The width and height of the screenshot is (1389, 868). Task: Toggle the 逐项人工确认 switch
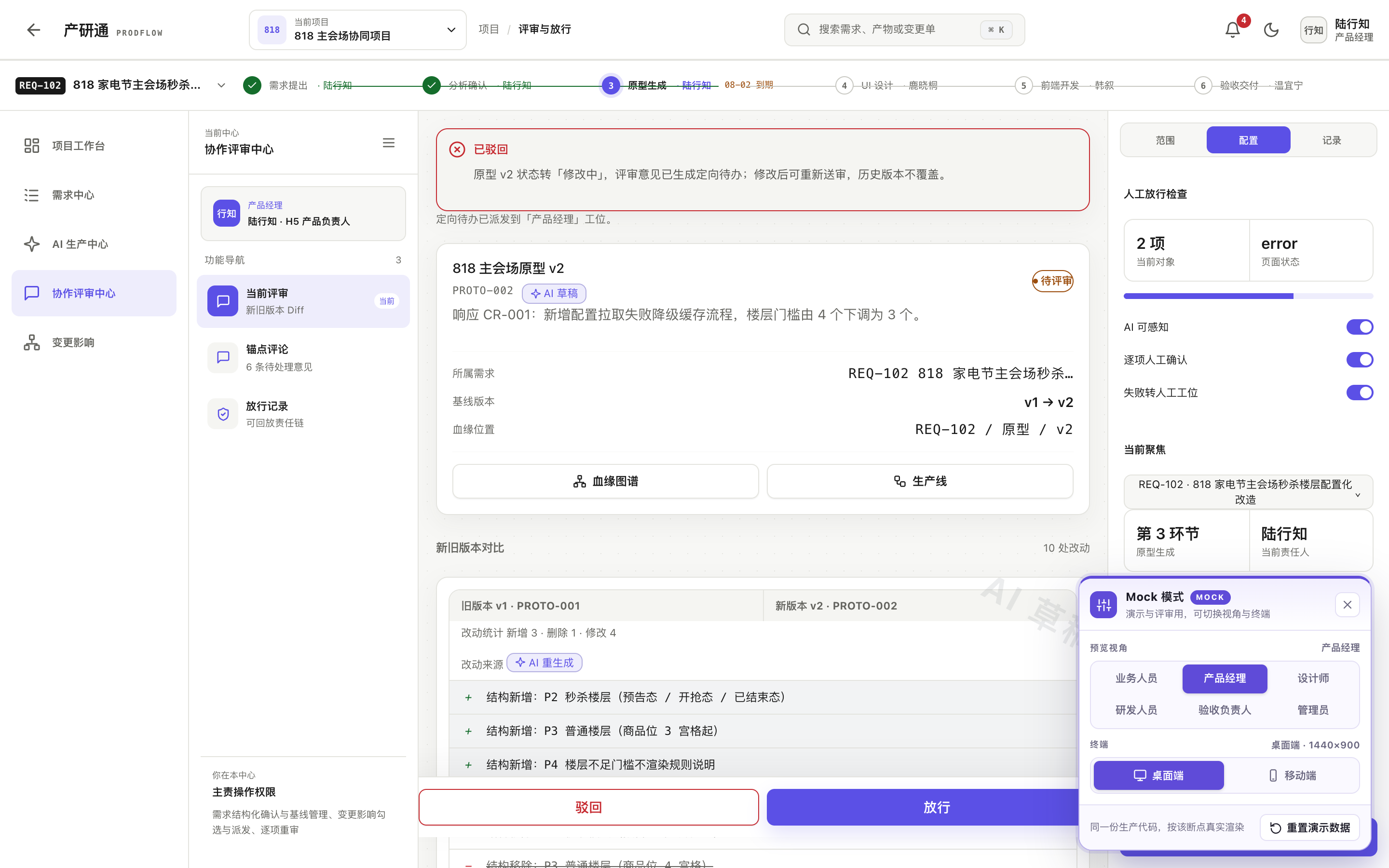pos(1359,360)
